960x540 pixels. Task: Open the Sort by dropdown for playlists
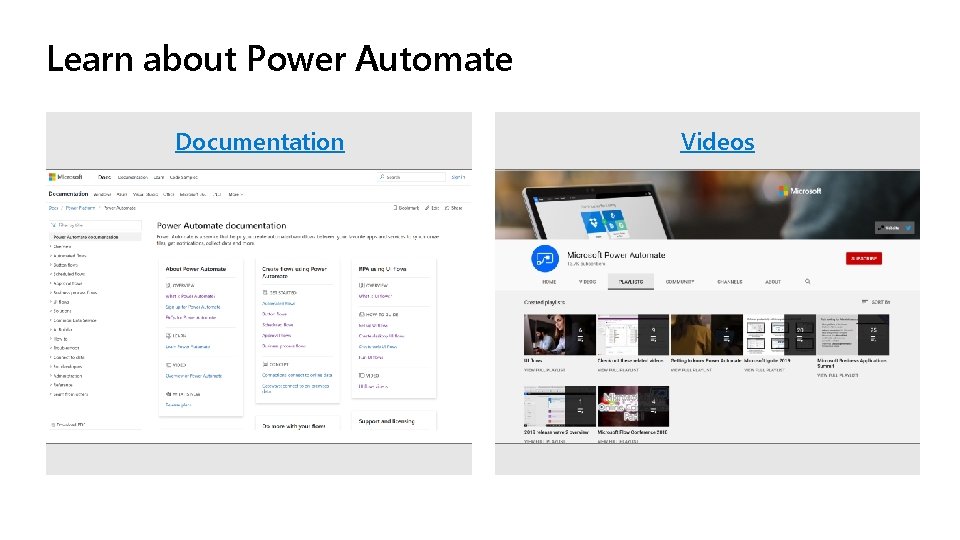pyautogui.click(x=876, y=302)
